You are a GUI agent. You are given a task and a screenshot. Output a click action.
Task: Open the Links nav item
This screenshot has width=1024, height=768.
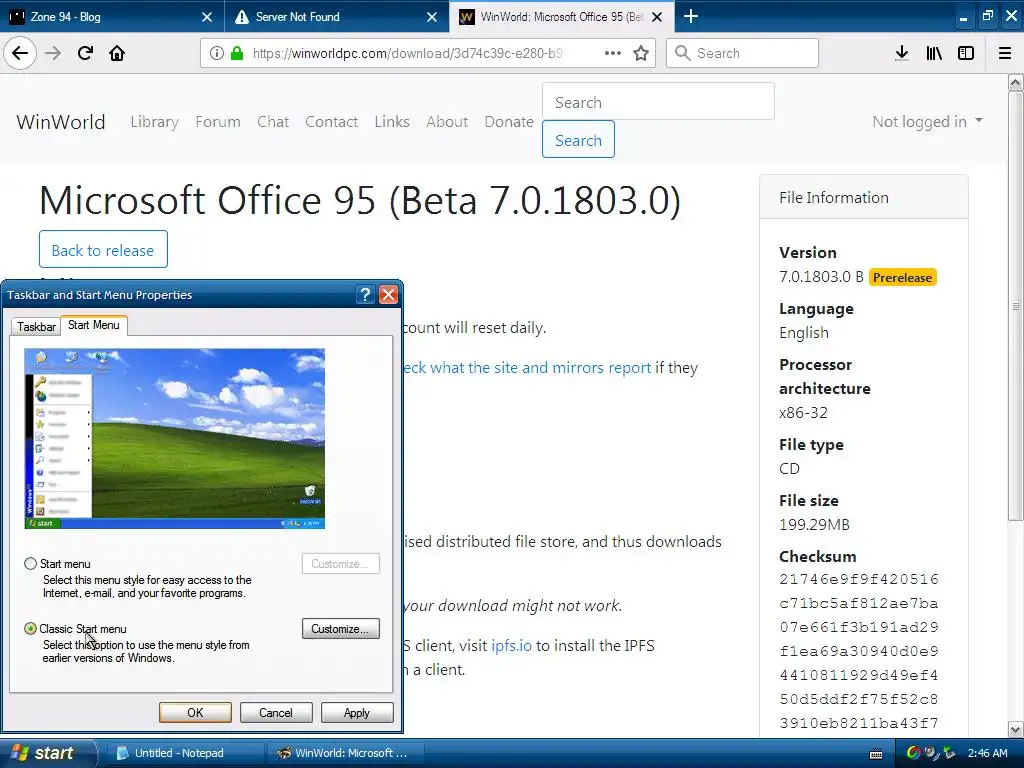tap(392, 121)
